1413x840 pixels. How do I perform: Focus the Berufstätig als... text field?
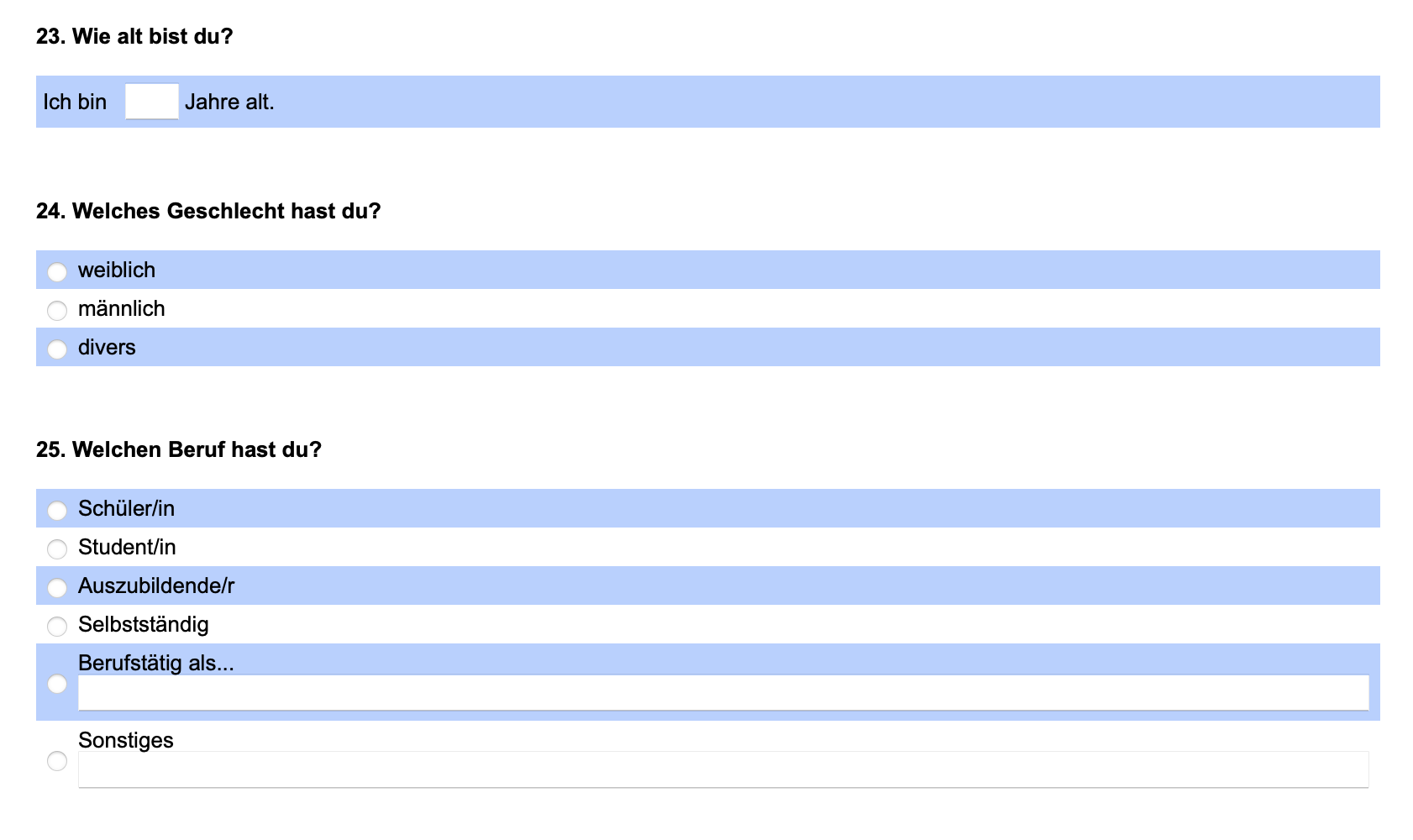[723, 693]
